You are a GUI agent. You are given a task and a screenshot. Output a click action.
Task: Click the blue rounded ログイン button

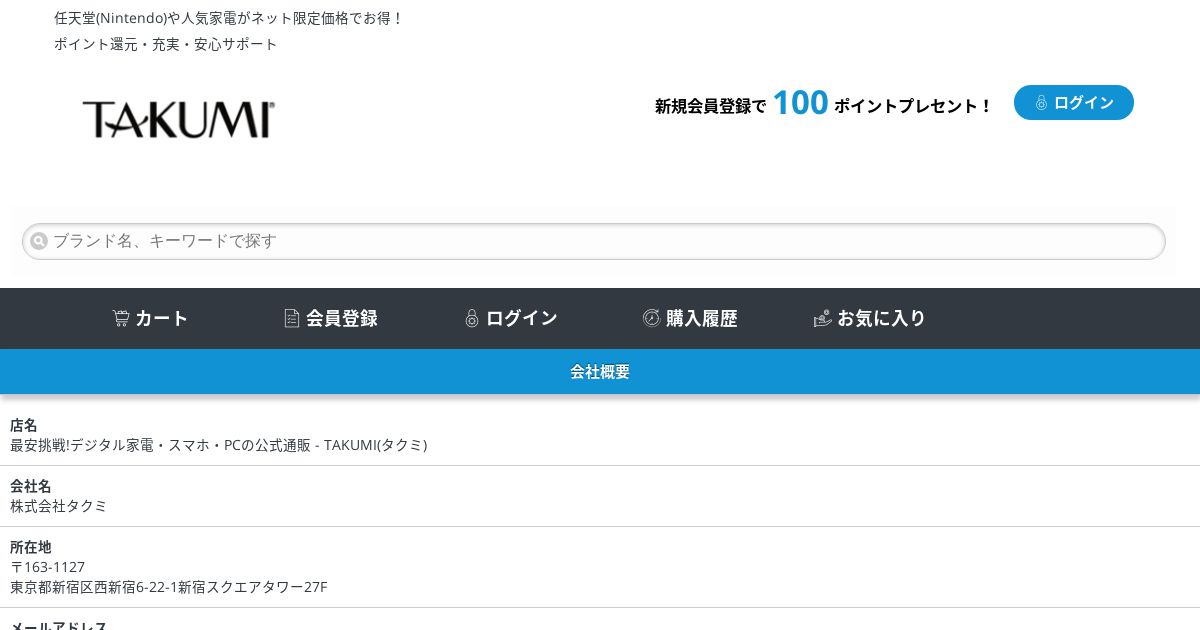click(x=1074, y=103)
